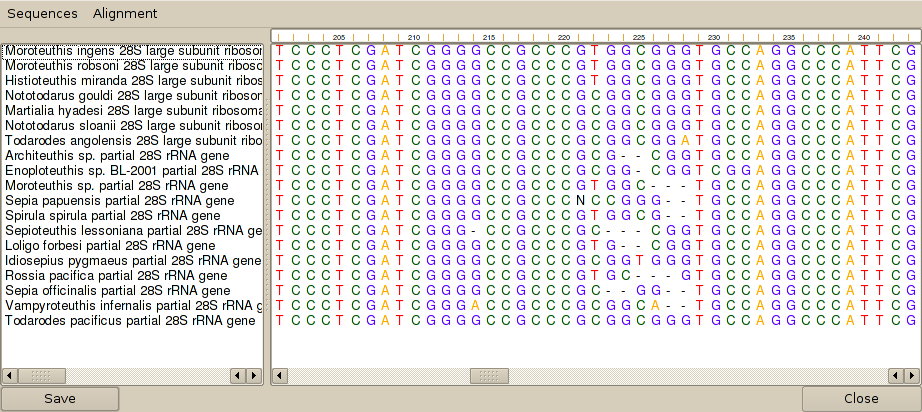
Task: Click the right scroll arrow under the sequence names list
Action: pyautogui.click(x=254, y=375)
